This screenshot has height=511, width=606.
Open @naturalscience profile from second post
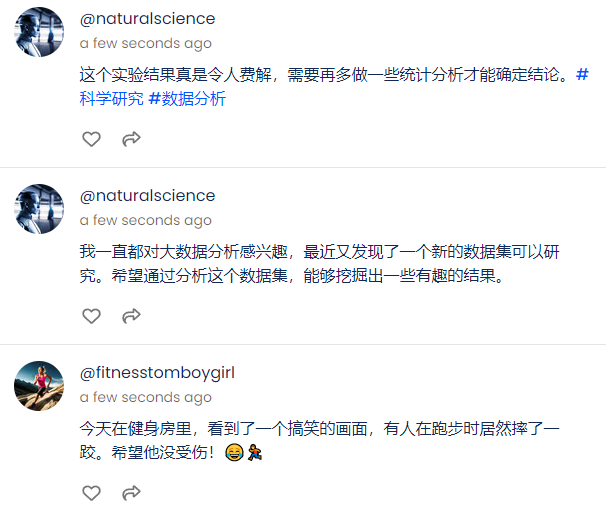click(x=147, y=196)
